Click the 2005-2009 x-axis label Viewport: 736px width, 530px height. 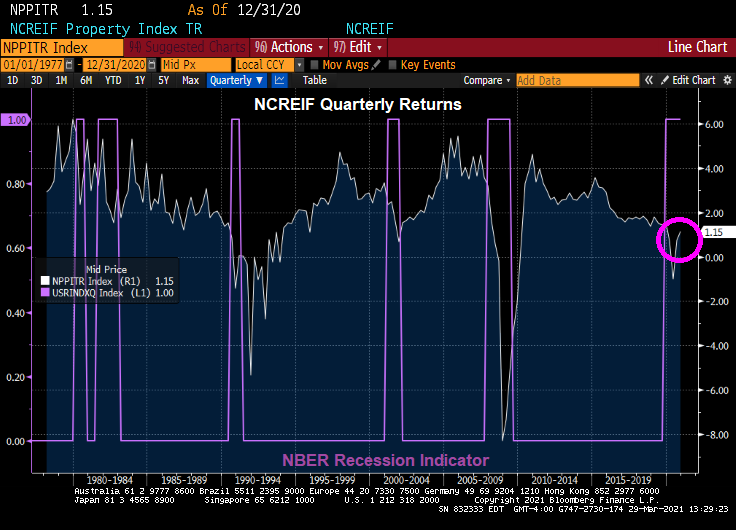[480, 480]
